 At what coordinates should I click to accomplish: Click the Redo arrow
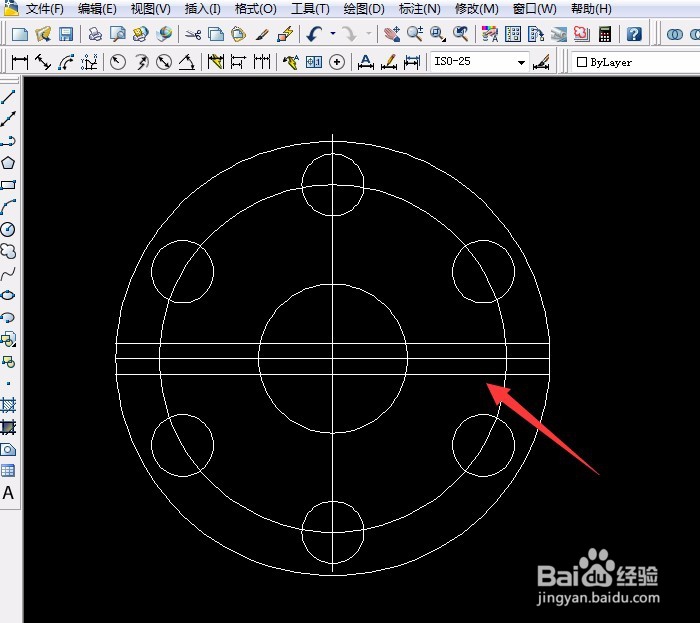[x=350, y=34]
